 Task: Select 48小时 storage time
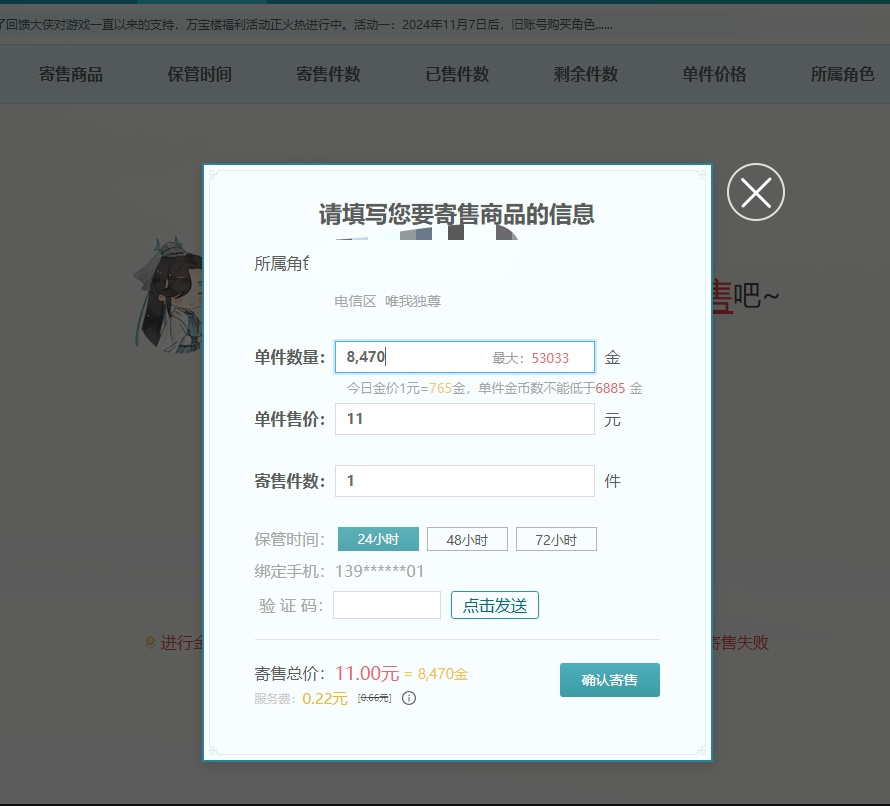coord(467,539)
